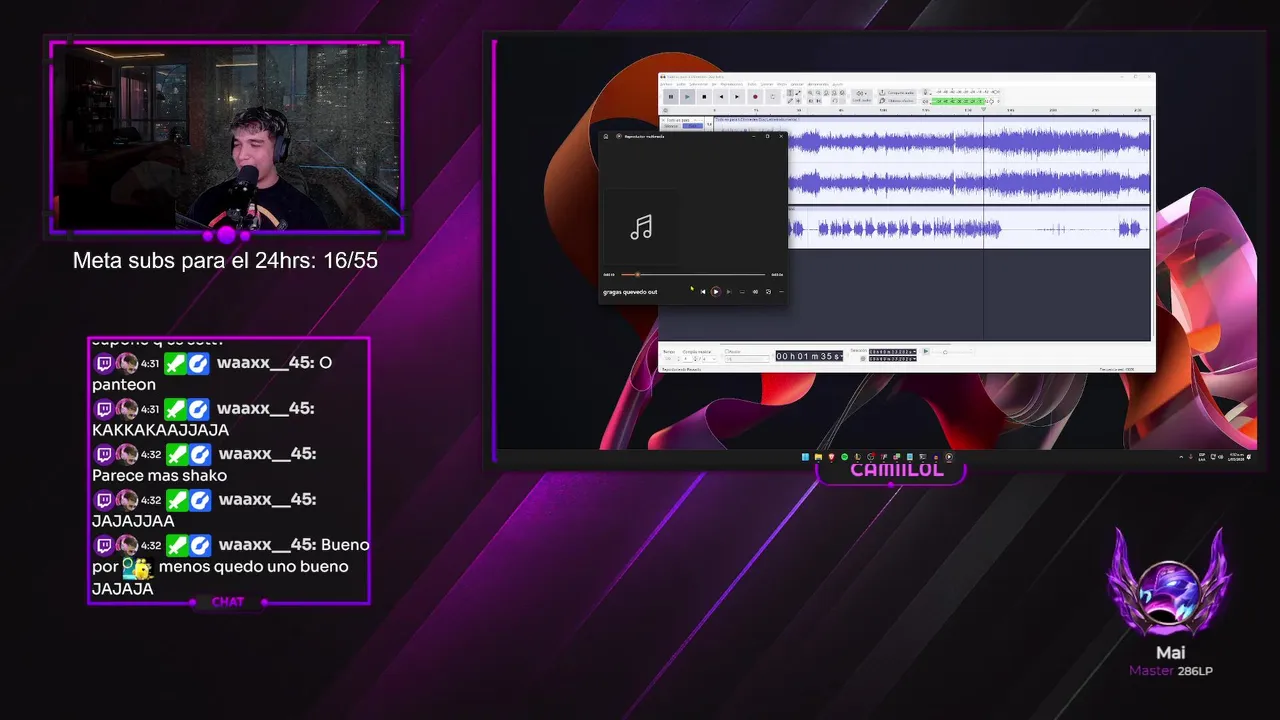Click media player's Next track button

(x=729, y=292)
